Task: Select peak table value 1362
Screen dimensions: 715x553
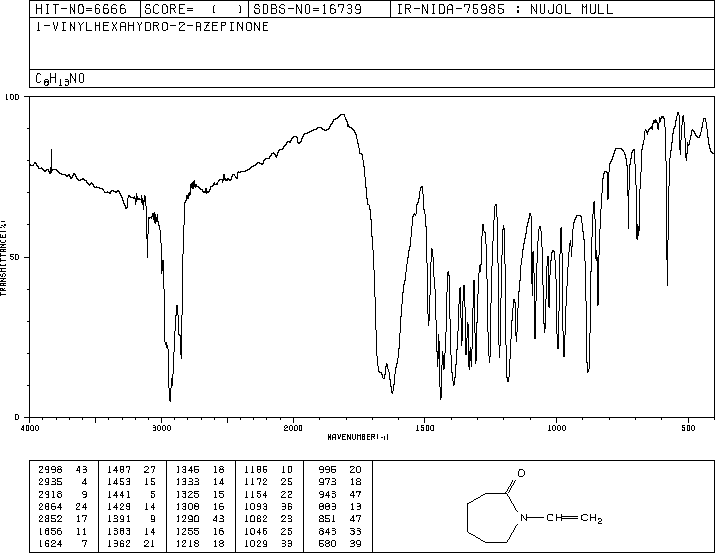Action: coord(119,543)
